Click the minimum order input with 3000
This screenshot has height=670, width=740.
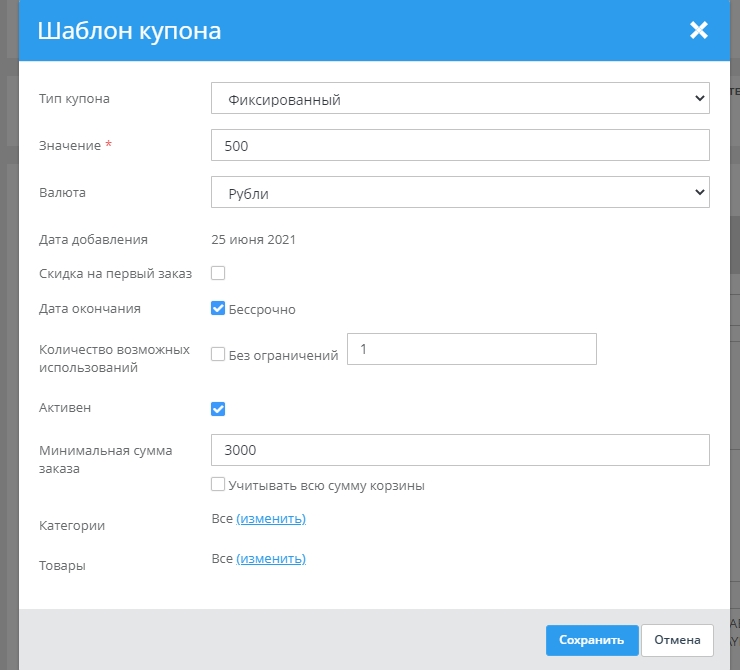coord(460,450)
